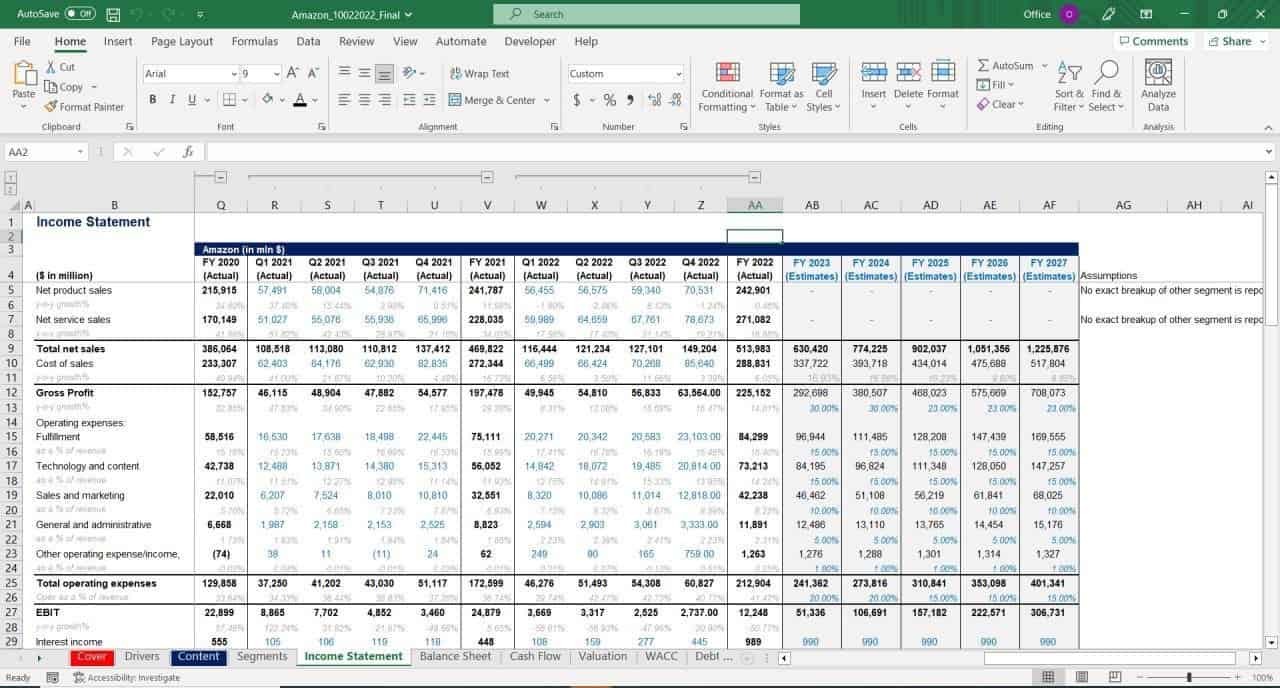Open the File menu
This screenshot has width=1280, height=688.
(22, 41)
